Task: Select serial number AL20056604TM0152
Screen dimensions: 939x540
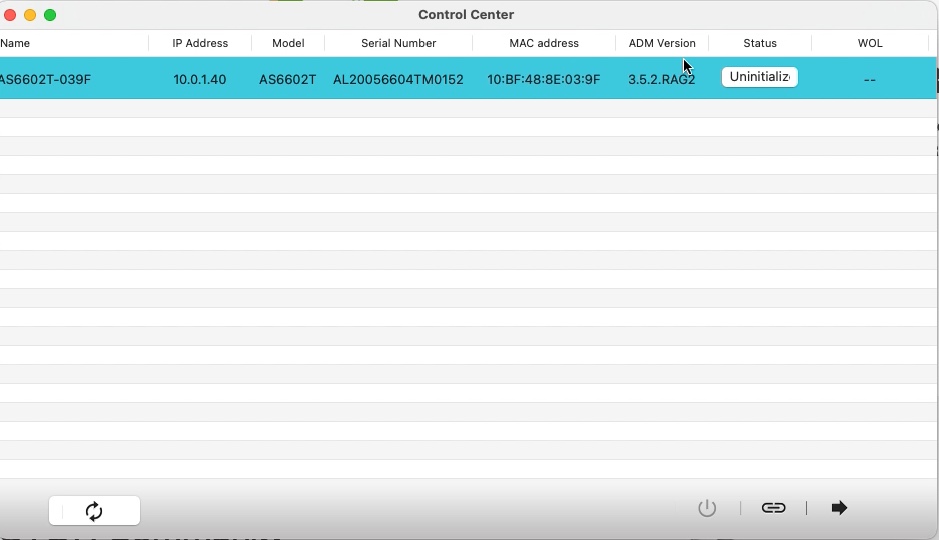Action: click(x=398, y=79)
